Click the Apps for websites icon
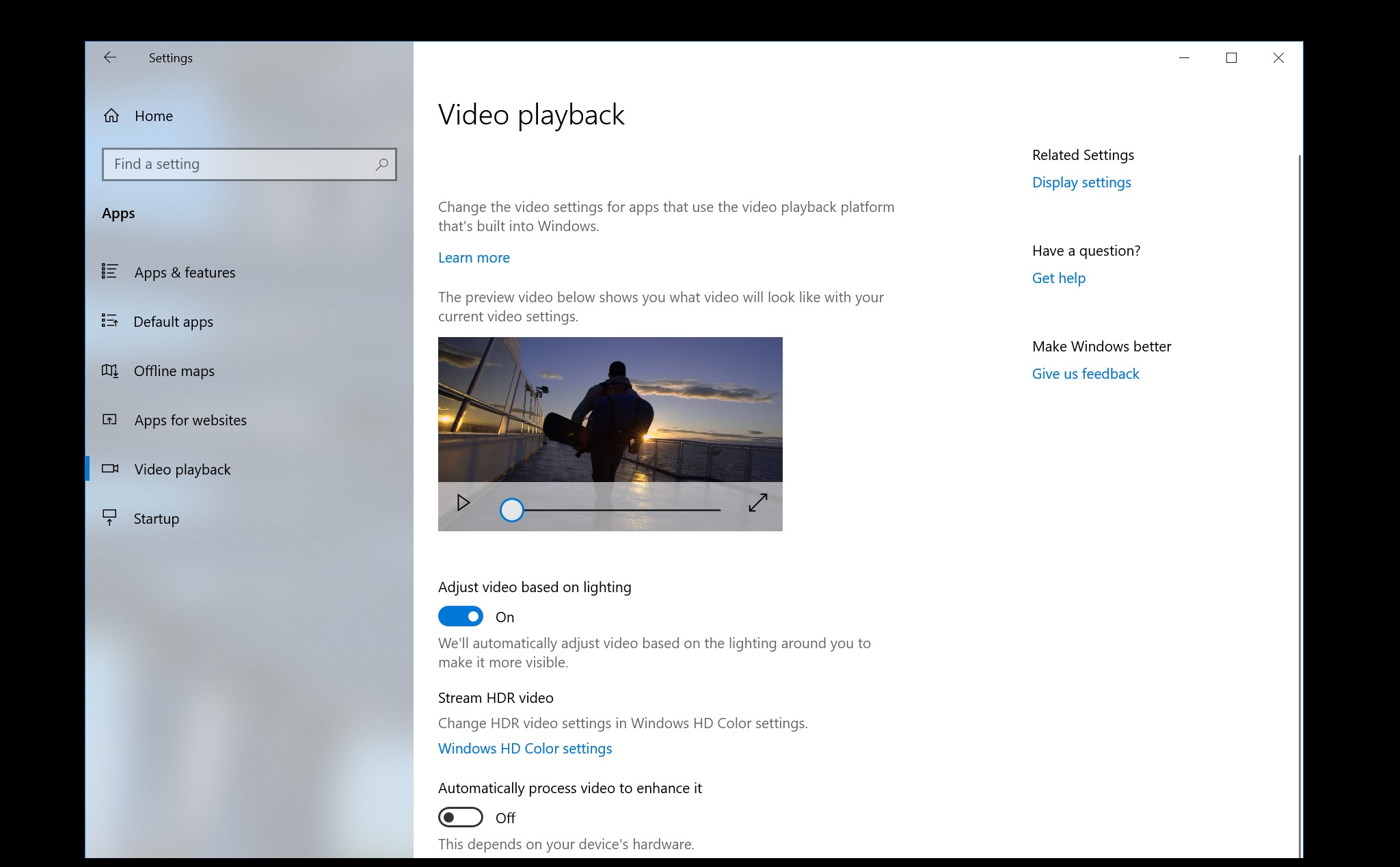Screen dimensions: 1400x867 110,420
